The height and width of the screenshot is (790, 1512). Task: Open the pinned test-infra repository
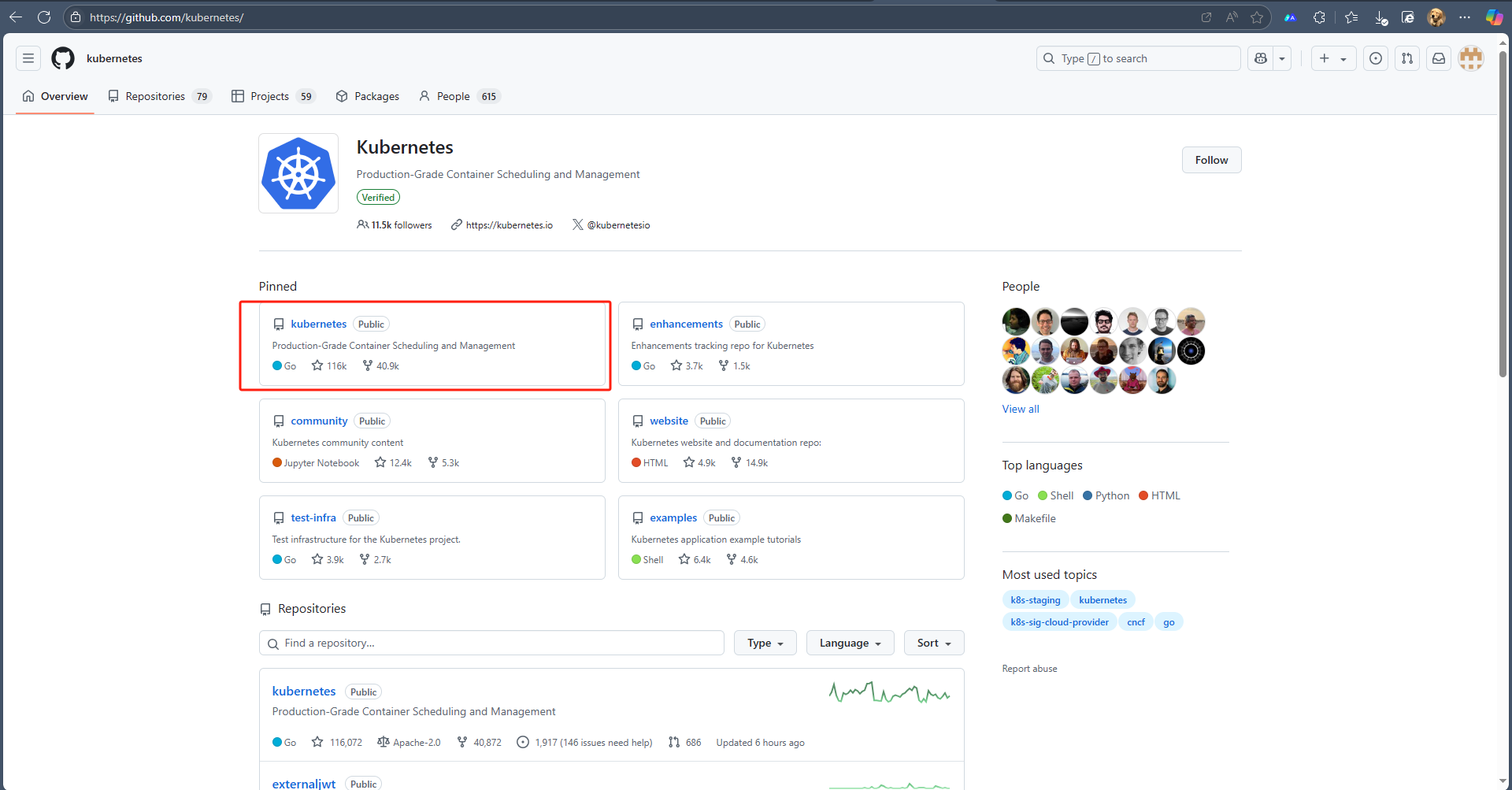coord(313,517)
